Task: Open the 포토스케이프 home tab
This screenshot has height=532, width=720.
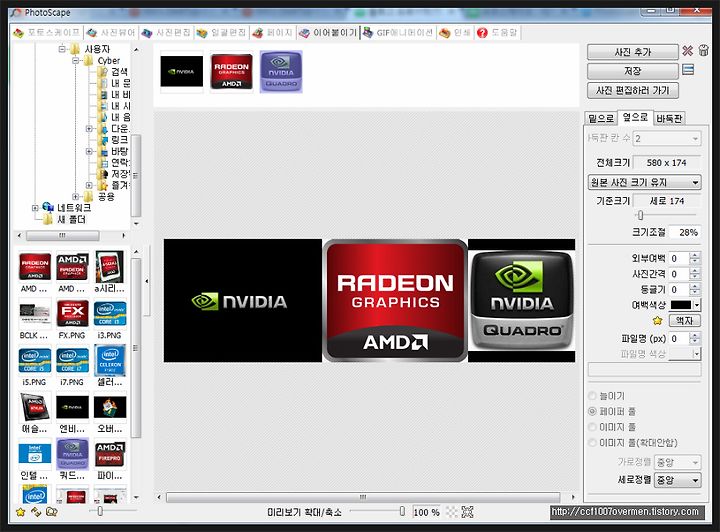Action: point(47,33)
